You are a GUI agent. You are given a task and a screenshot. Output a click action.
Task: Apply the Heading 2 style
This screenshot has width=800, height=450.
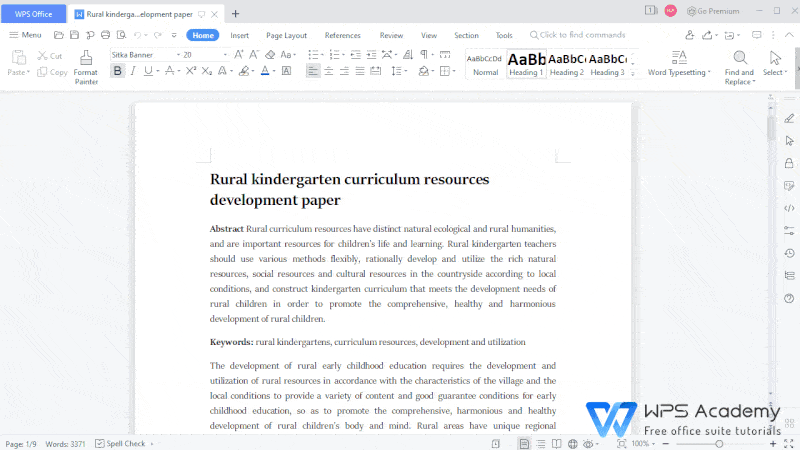[x=567, y=64]
